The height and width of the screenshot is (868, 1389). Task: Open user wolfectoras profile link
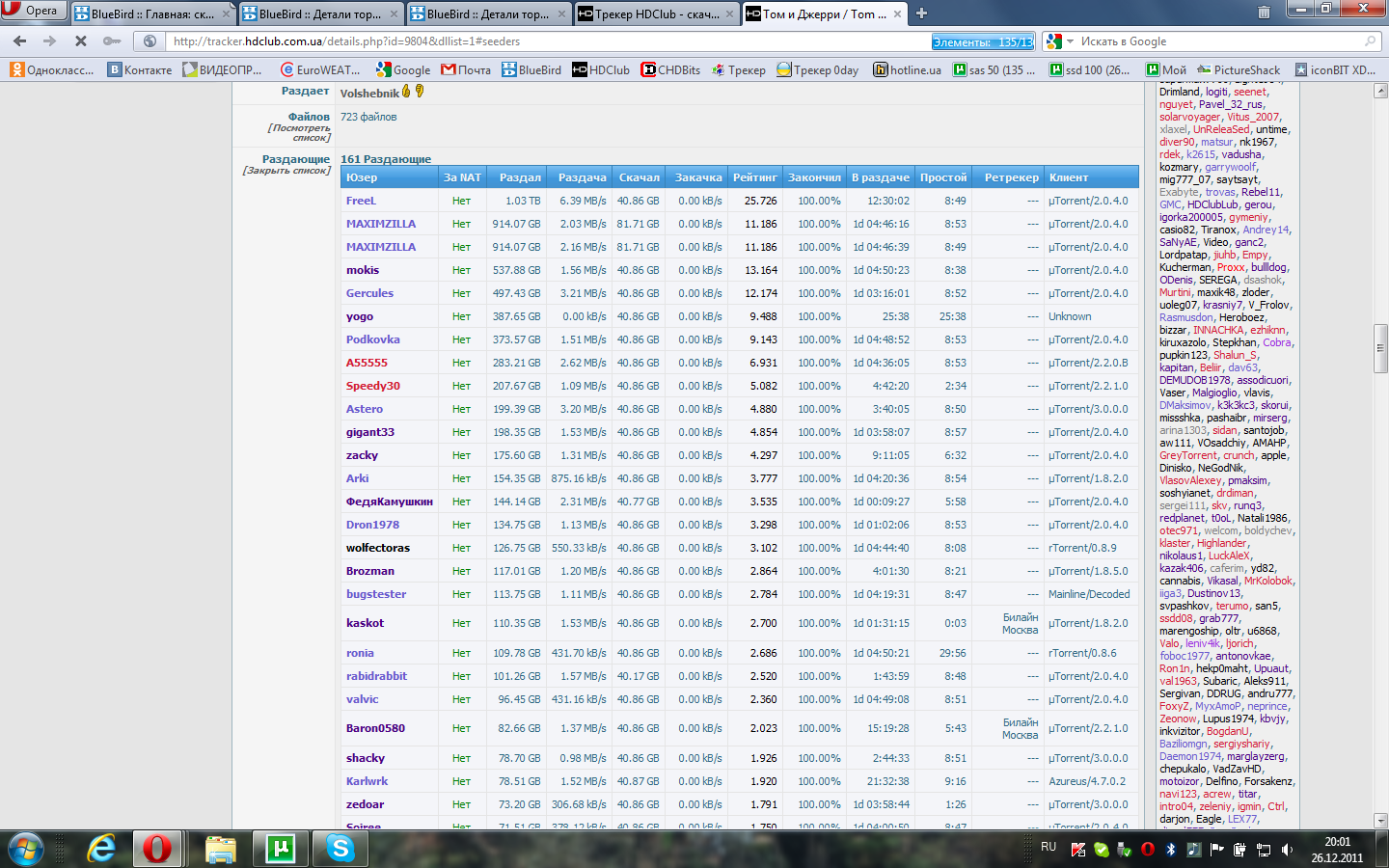coord(378,548)
